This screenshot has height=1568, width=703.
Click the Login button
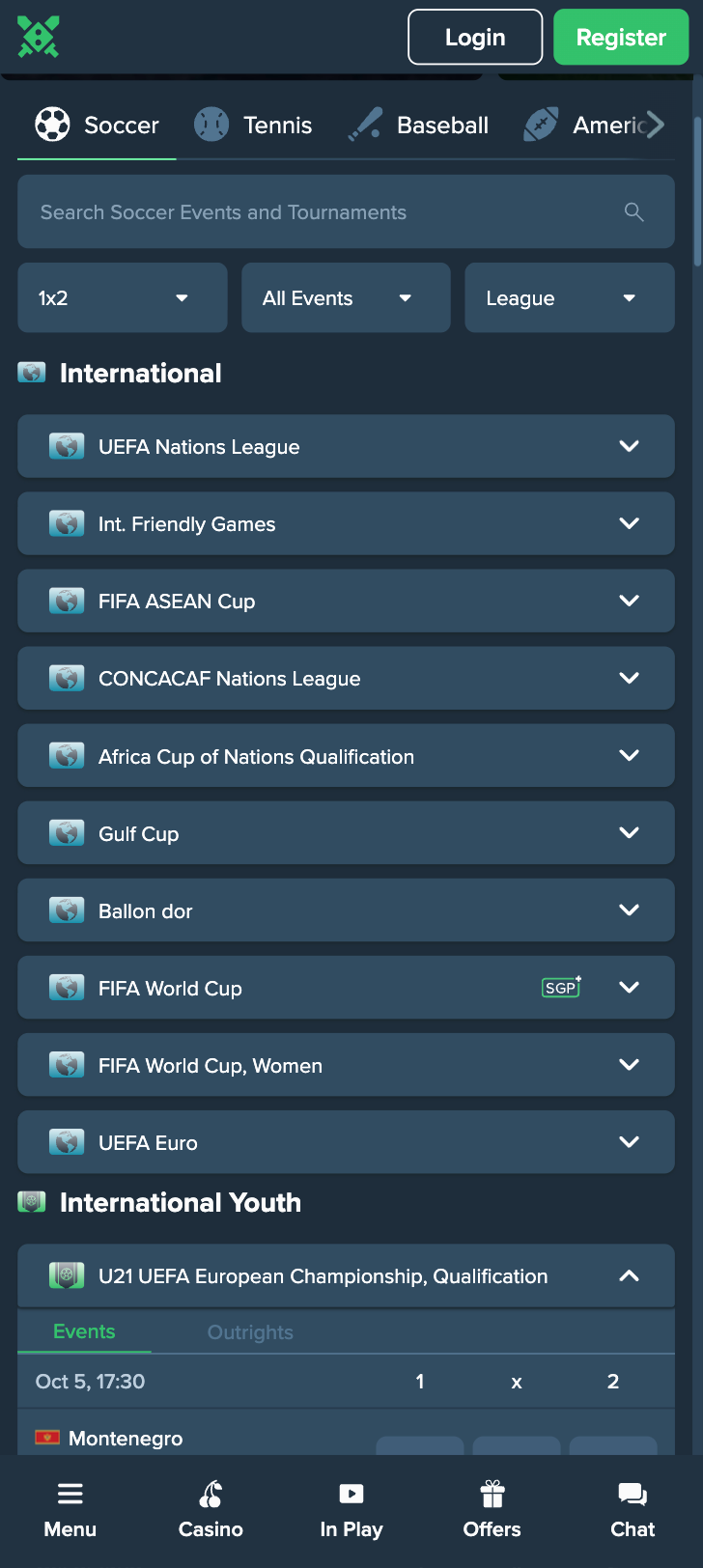tap(475, 37)
